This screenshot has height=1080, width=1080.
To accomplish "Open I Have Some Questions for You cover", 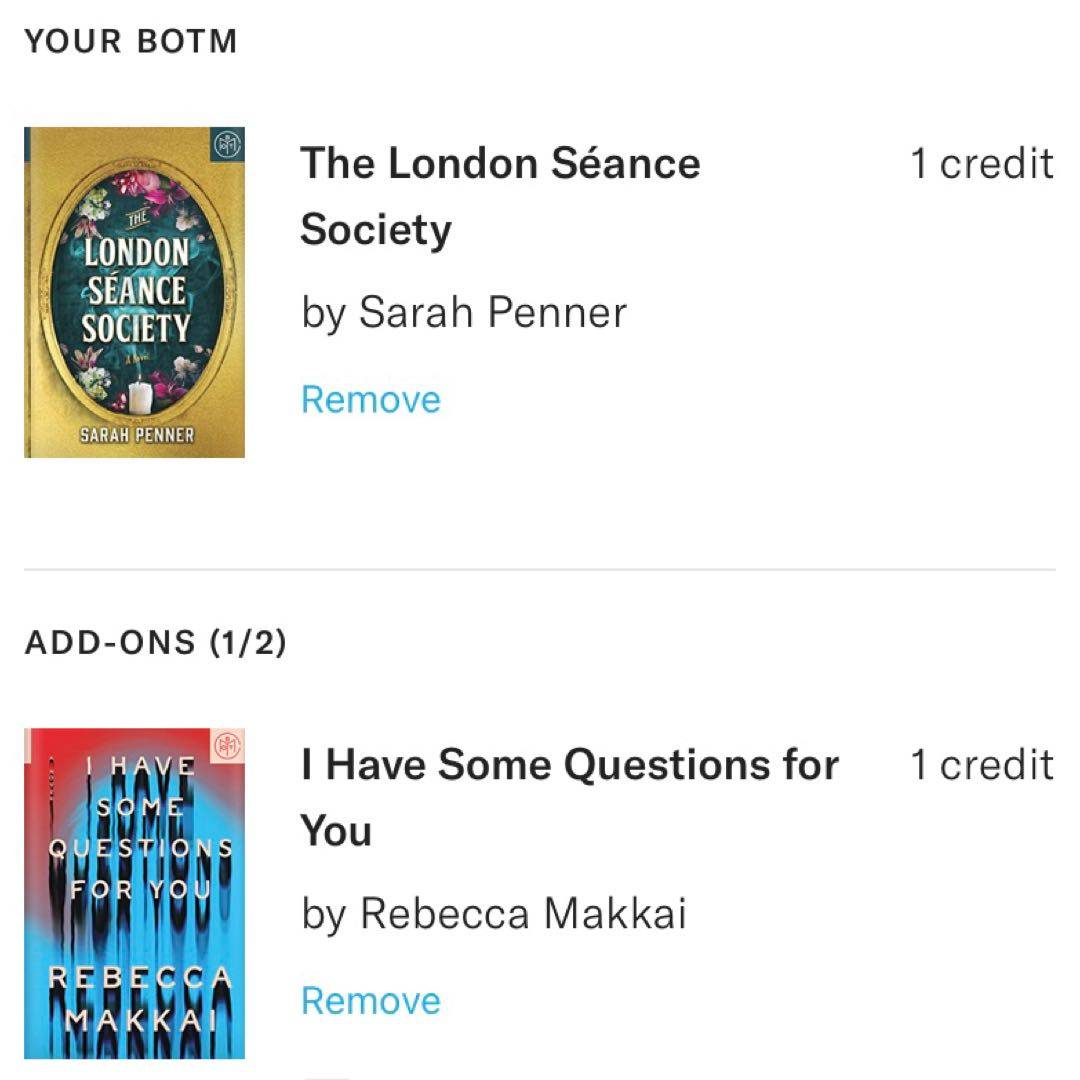I will pos(134,893).
